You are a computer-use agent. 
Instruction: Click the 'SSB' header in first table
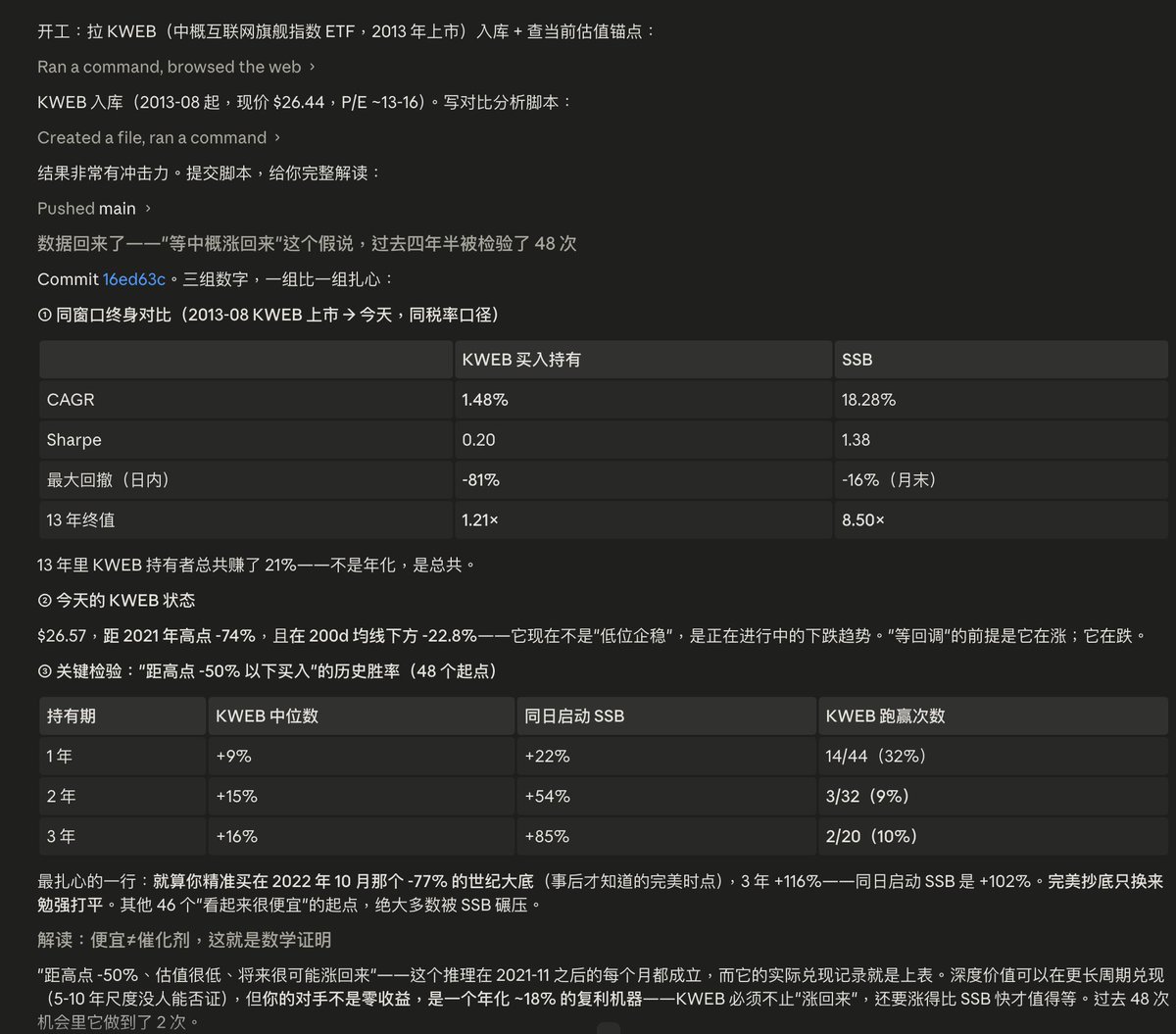pos(1001,360)
